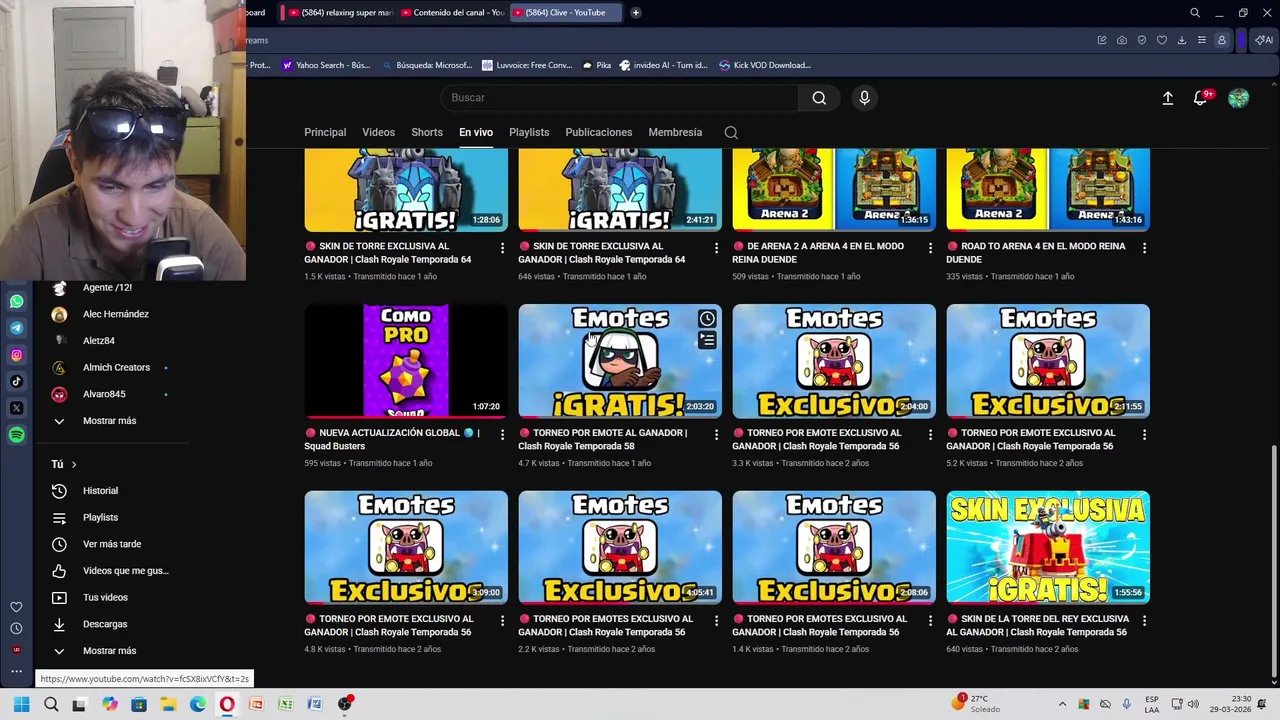The height and width of the screenshot is (720, 1280).
Task: Search within channel magnifier icon
Action: pos(731,132)
